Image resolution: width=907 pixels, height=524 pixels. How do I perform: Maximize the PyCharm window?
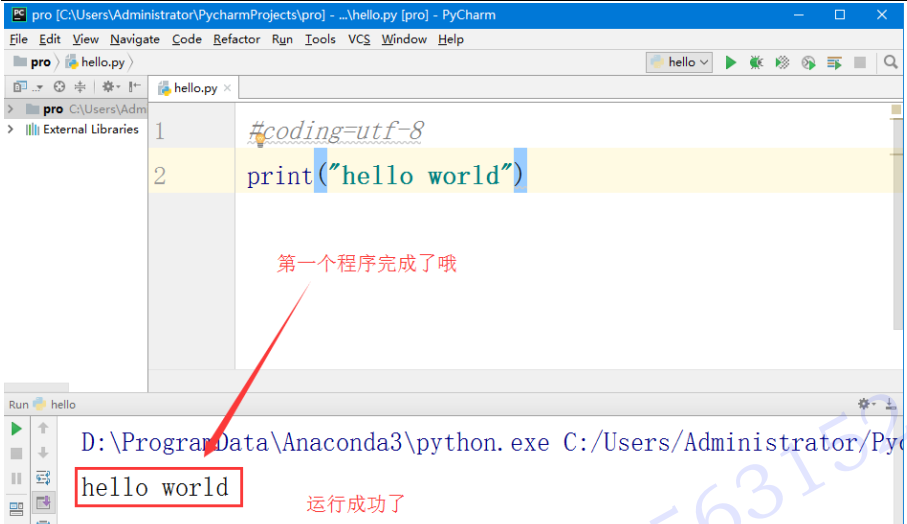pyautogui.click(x=840, y=15)
